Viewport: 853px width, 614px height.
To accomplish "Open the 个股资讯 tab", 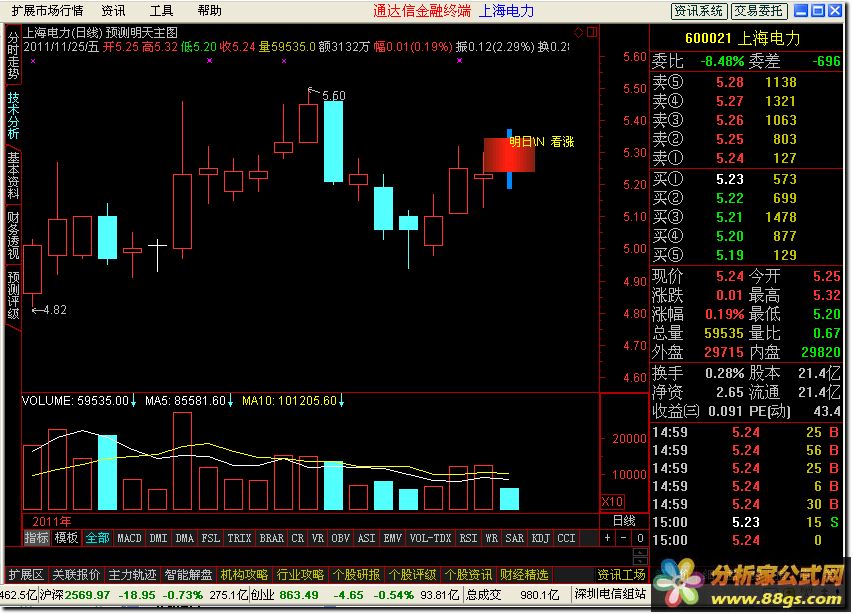I will tap(468, 574).
